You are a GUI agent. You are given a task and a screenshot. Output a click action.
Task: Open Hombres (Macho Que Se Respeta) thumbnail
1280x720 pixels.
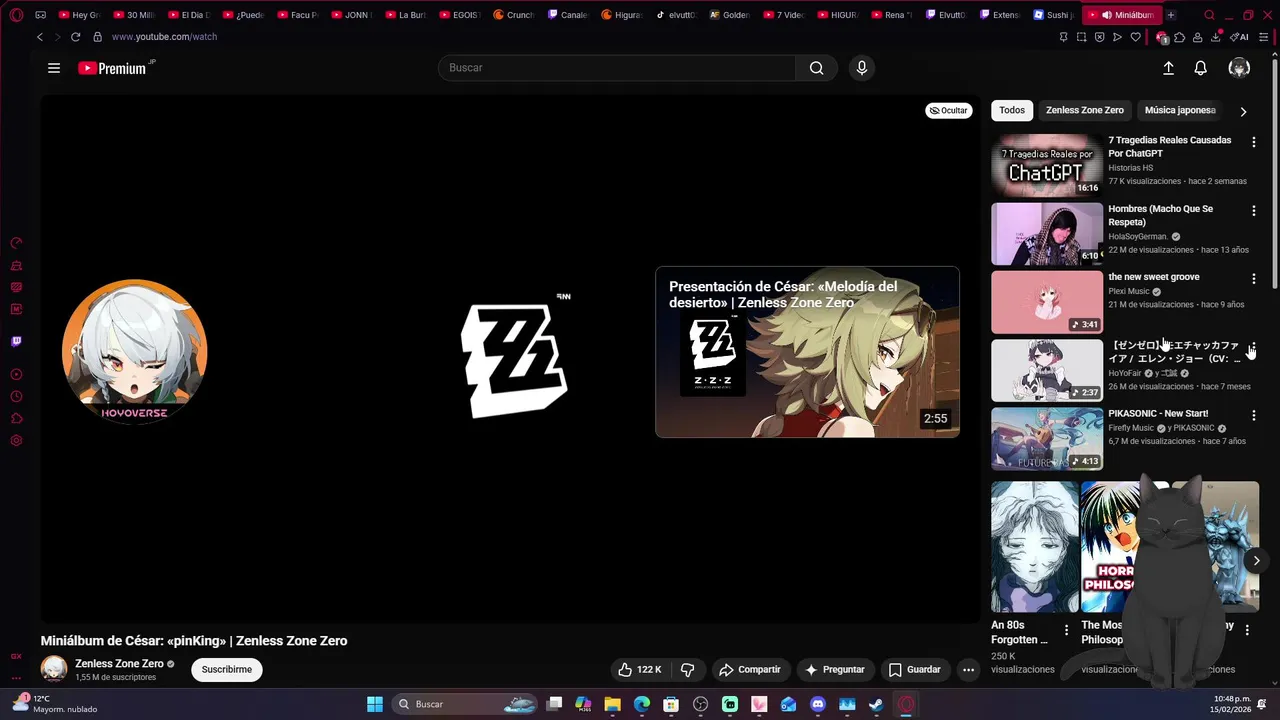(x=1046, y=234)
